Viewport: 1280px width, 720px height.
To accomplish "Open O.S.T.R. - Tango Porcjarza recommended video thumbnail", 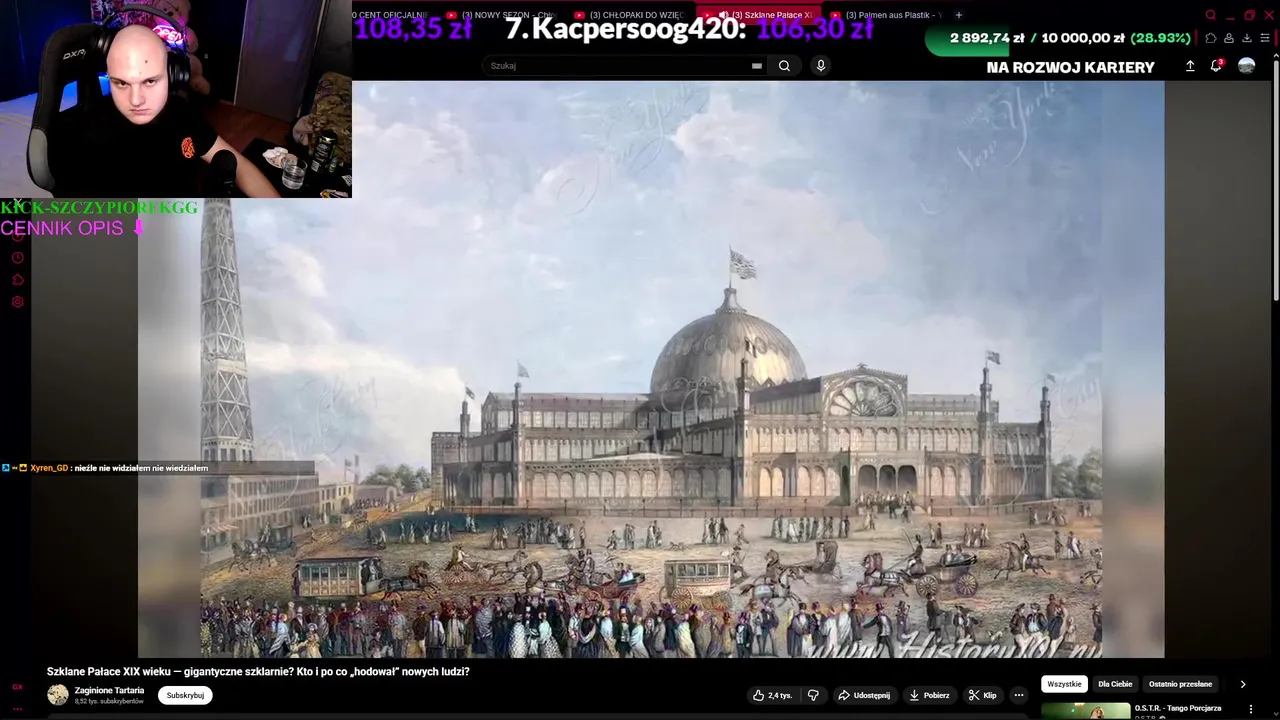I will 1086,711.
